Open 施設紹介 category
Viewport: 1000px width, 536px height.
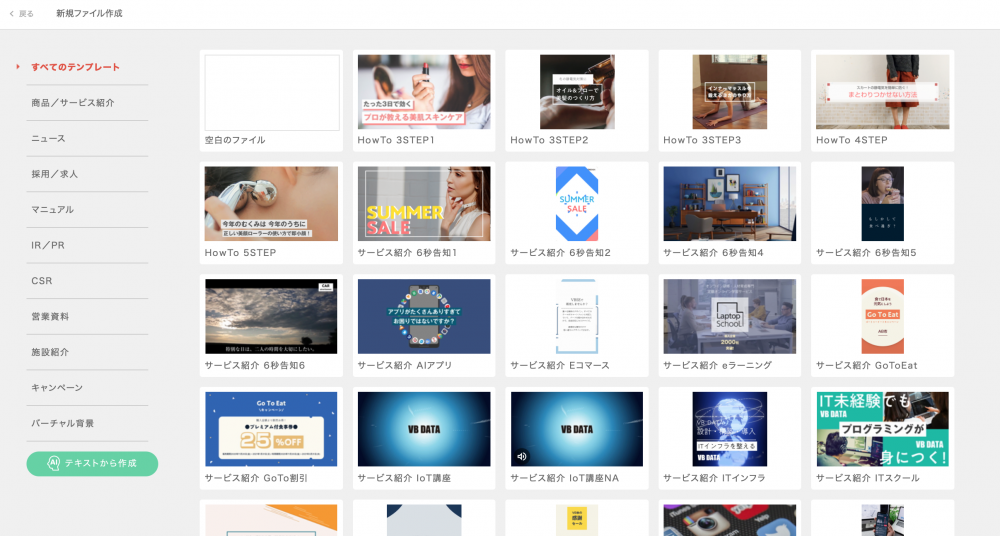50,352
